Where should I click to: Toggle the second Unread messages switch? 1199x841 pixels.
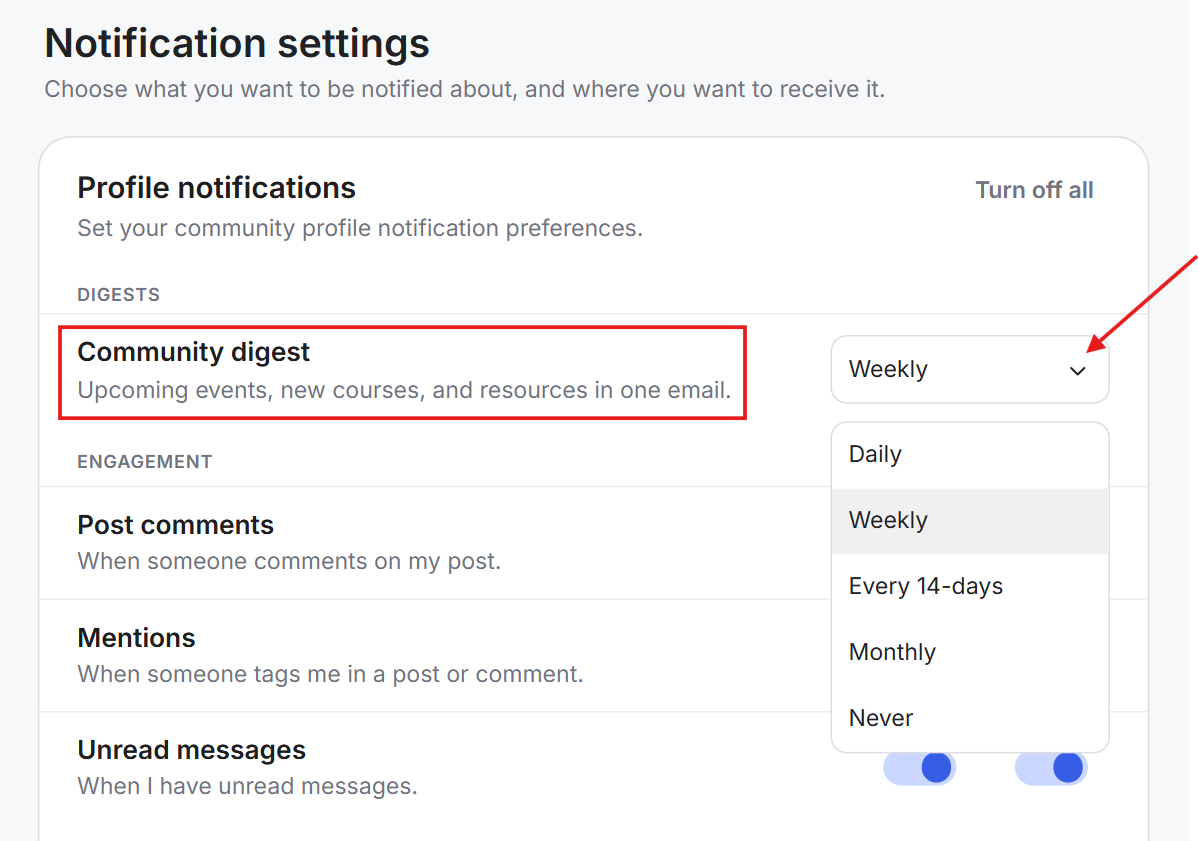[1051, 768]
